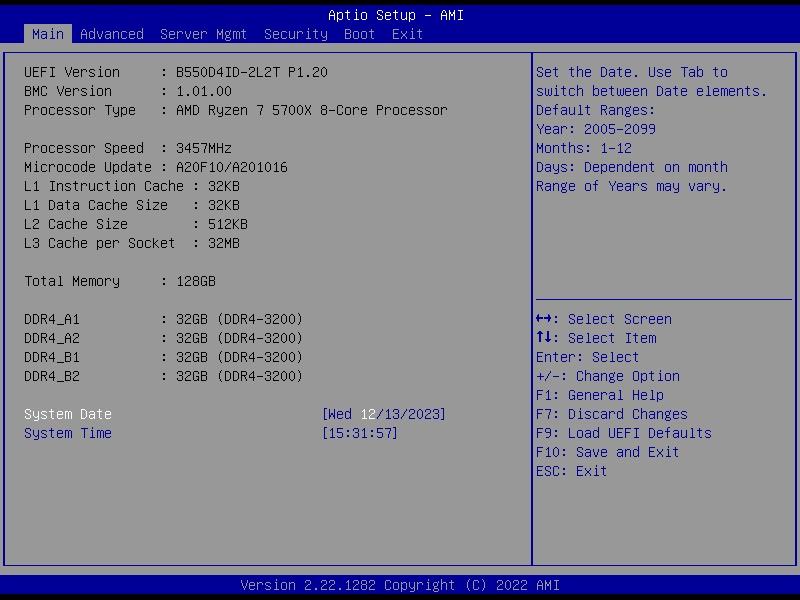Click the L3 Cache per Socket row
800x600 pixels.
[132, 243]
